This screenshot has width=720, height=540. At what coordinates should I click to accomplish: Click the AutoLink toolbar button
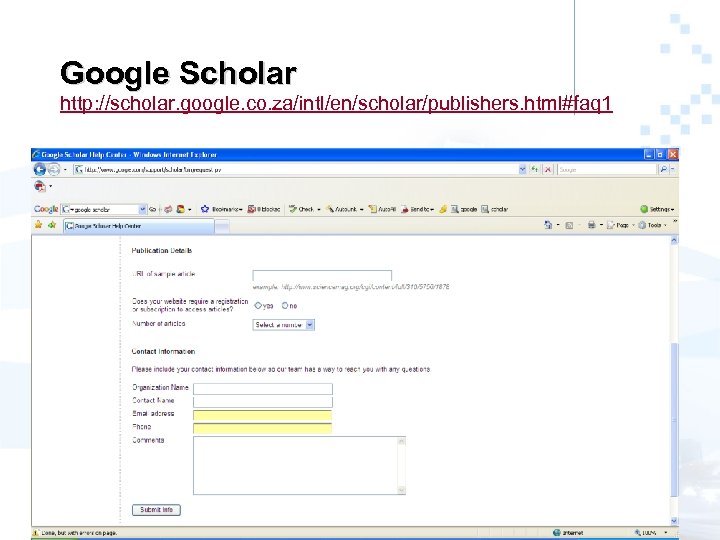click(x=344, y=209)
